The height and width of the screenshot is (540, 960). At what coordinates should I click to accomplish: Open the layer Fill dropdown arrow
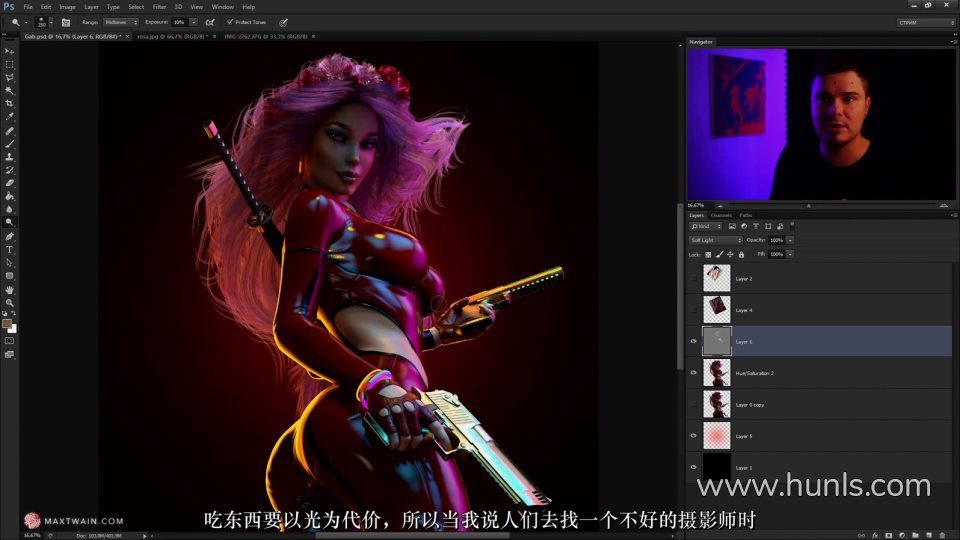[x=790, y=254]
